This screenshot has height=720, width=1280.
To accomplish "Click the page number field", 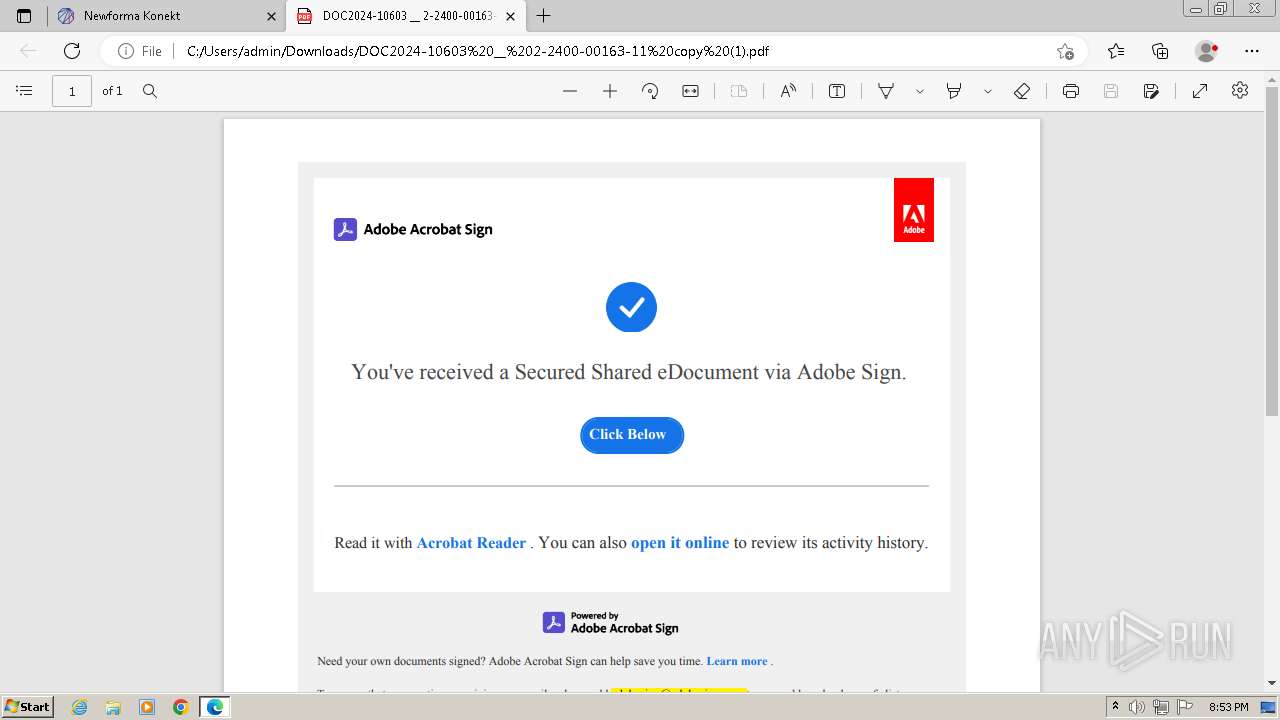I will point(72,91).
